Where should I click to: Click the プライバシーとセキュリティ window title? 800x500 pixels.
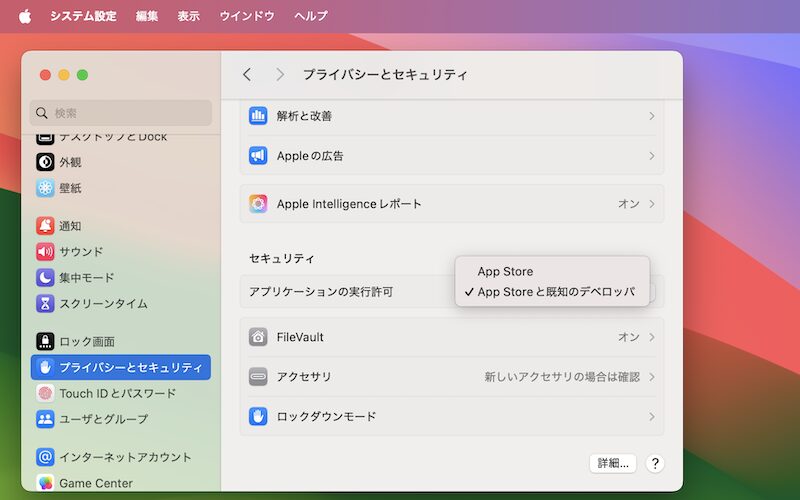(385, 74)
